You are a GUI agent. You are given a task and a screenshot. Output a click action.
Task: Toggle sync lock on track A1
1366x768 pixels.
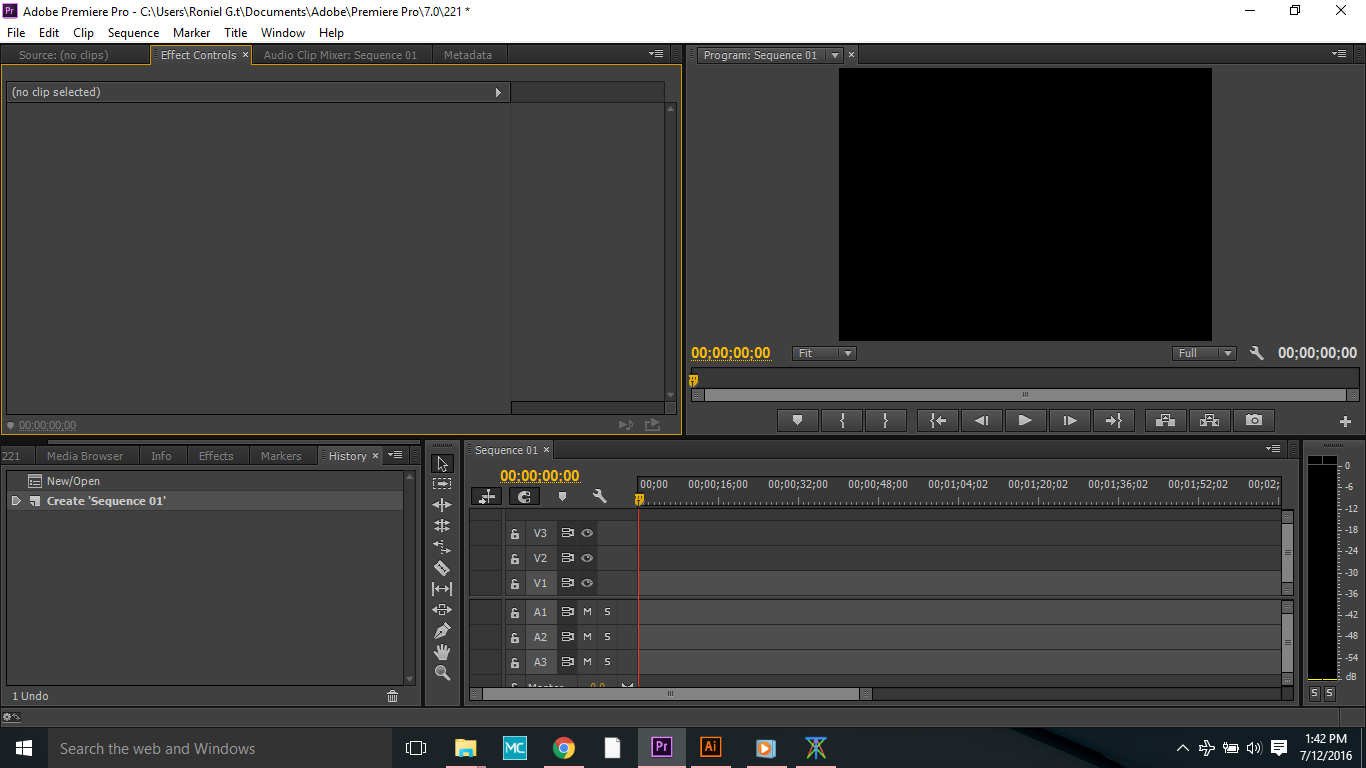point(567,612)
